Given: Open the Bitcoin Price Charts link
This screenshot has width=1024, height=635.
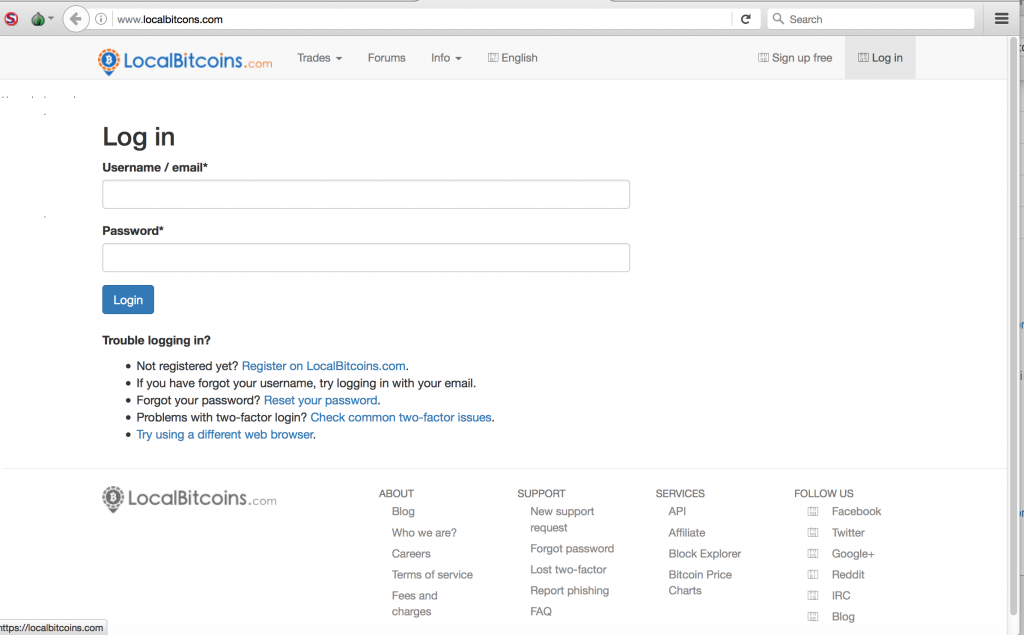Looking at the screenshot, I should pyautogui.click(x=700, y=582).
